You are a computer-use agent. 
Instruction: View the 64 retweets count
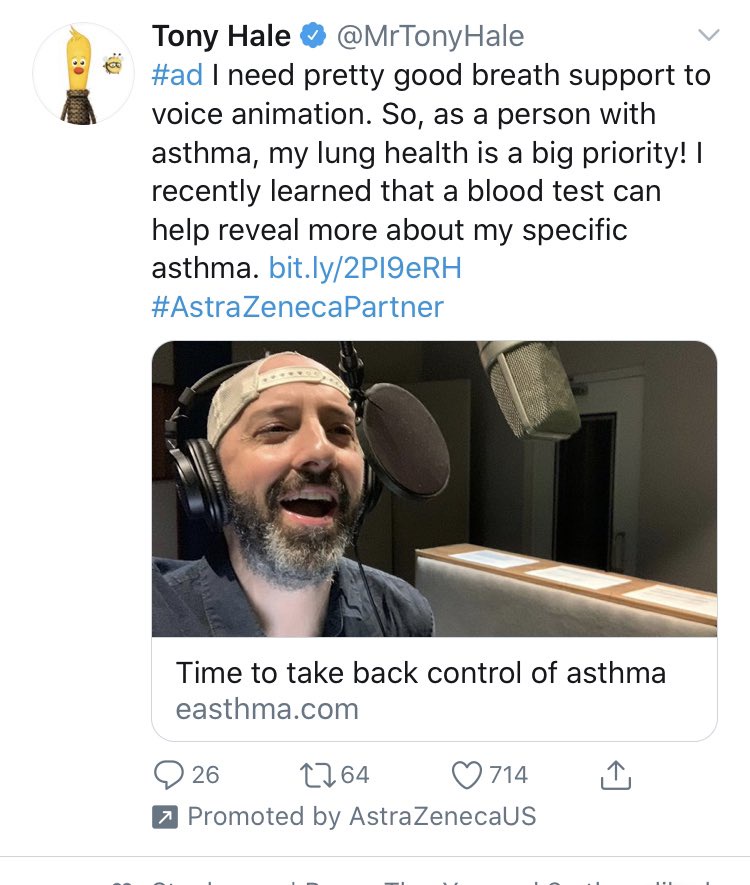354,774
